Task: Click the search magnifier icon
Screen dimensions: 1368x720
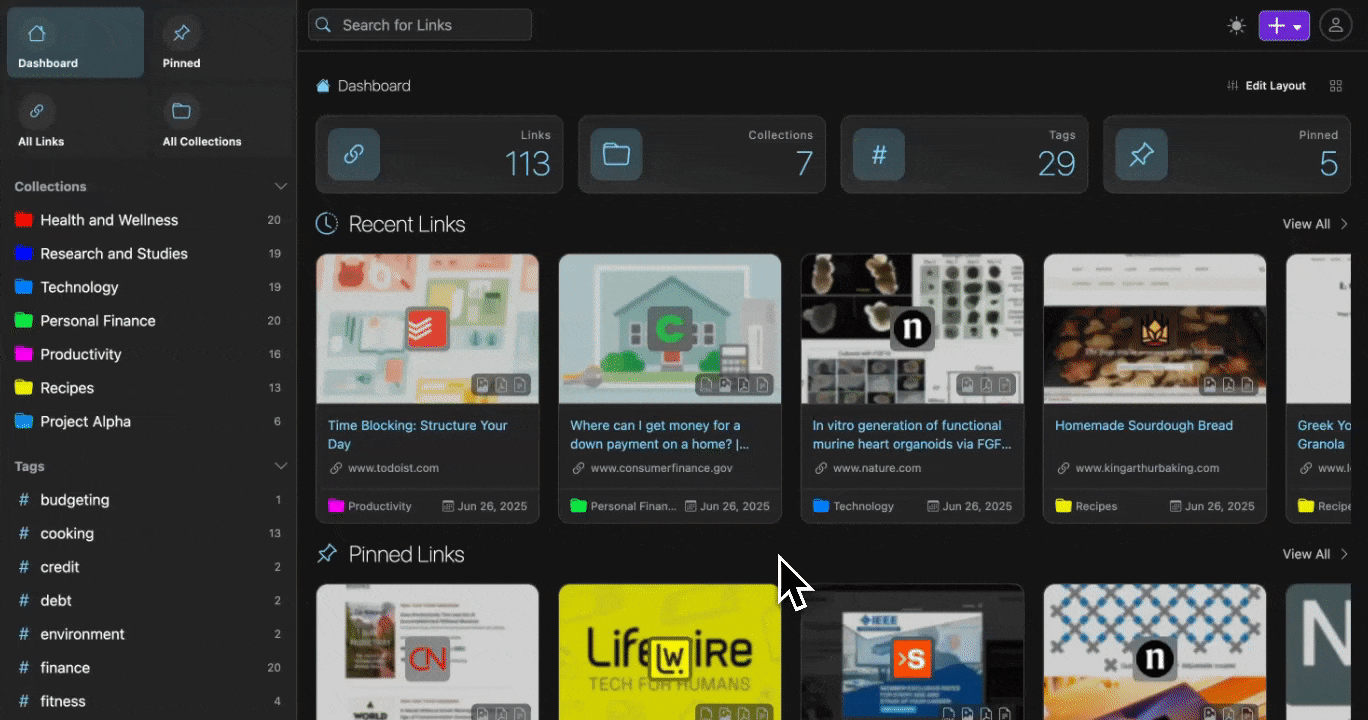Action: click(x=323, y=24)
